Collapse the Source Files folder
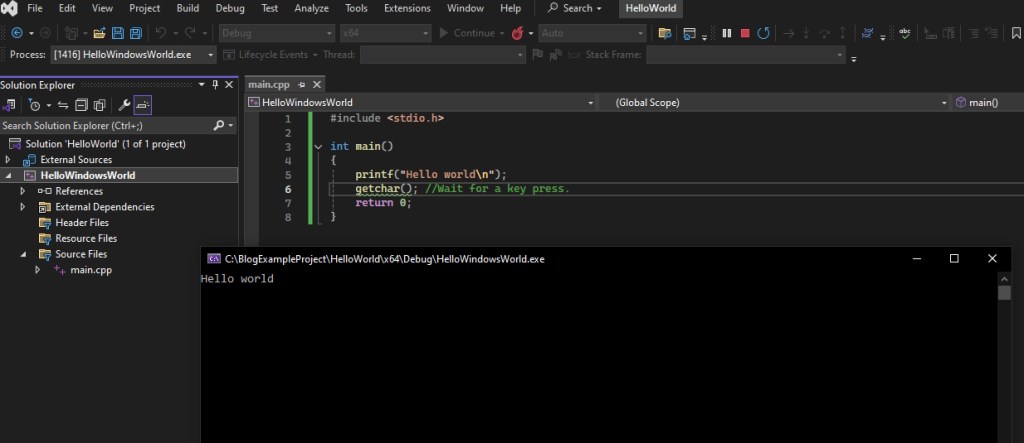Viewport: 1024px width, 443px height. click(23, 254)
